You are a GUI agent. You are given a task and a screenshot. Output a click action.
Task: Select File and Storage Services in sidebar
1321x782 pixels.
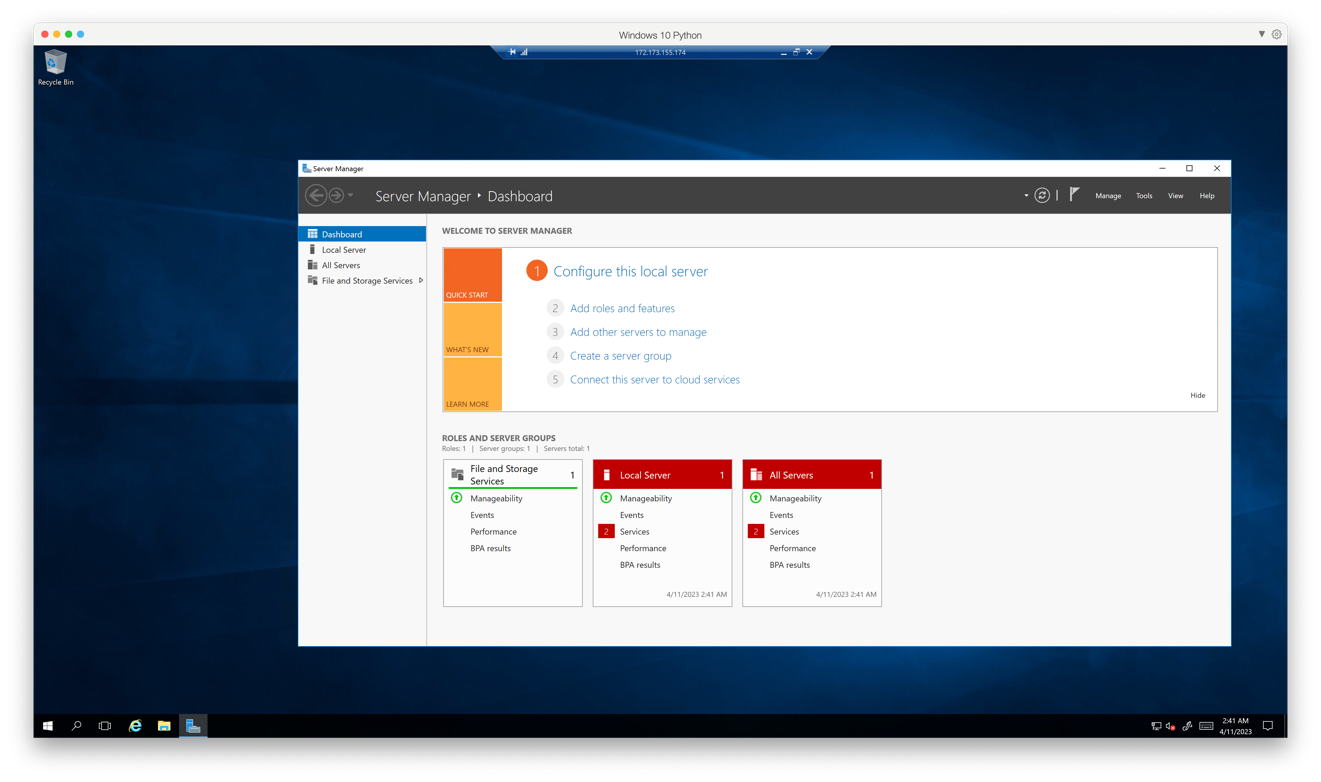pyautogui.click(x=362, y=281)
